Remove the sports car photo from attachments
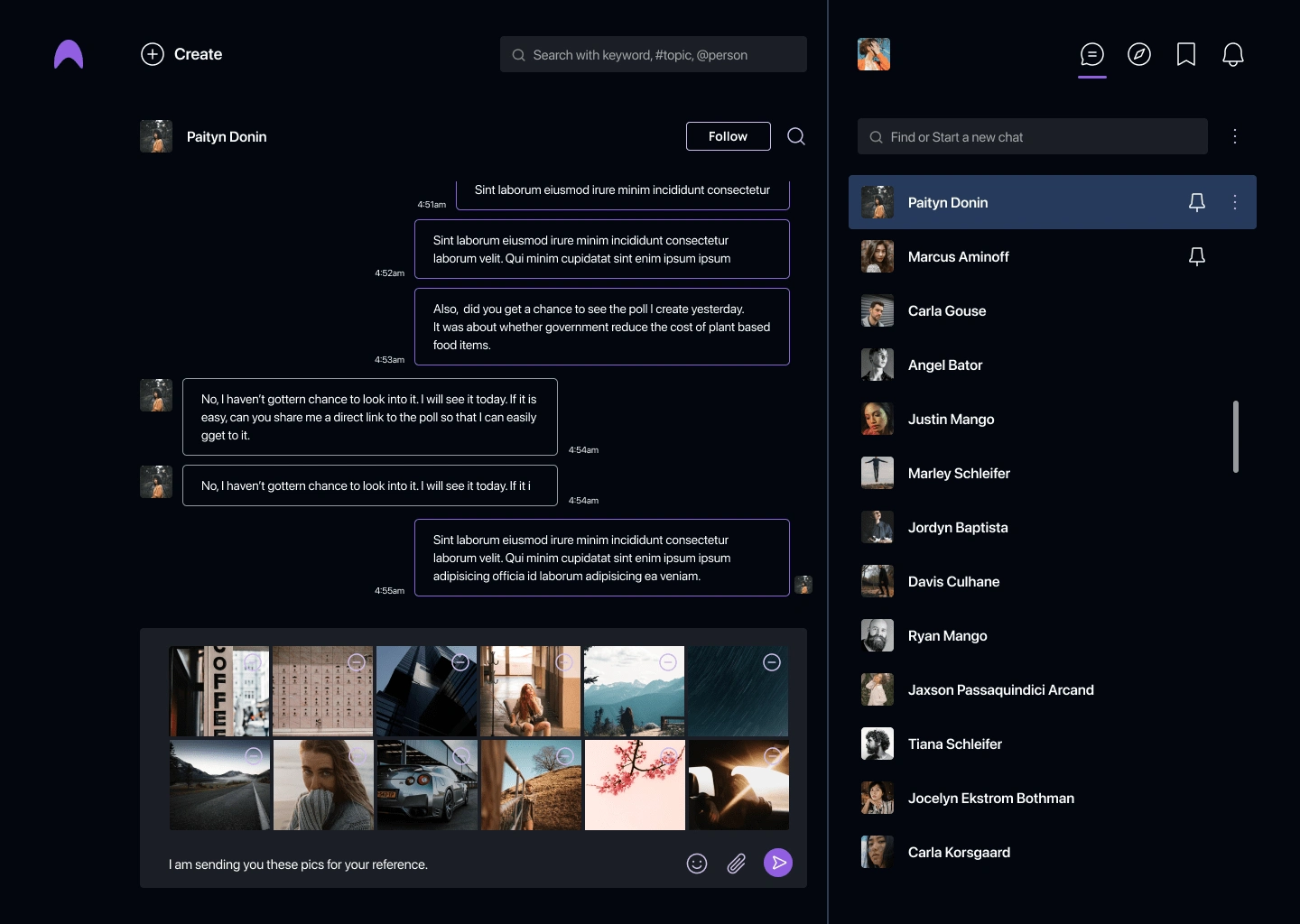The height and width of the screenshot is (924, 1300). pos(461,756)
